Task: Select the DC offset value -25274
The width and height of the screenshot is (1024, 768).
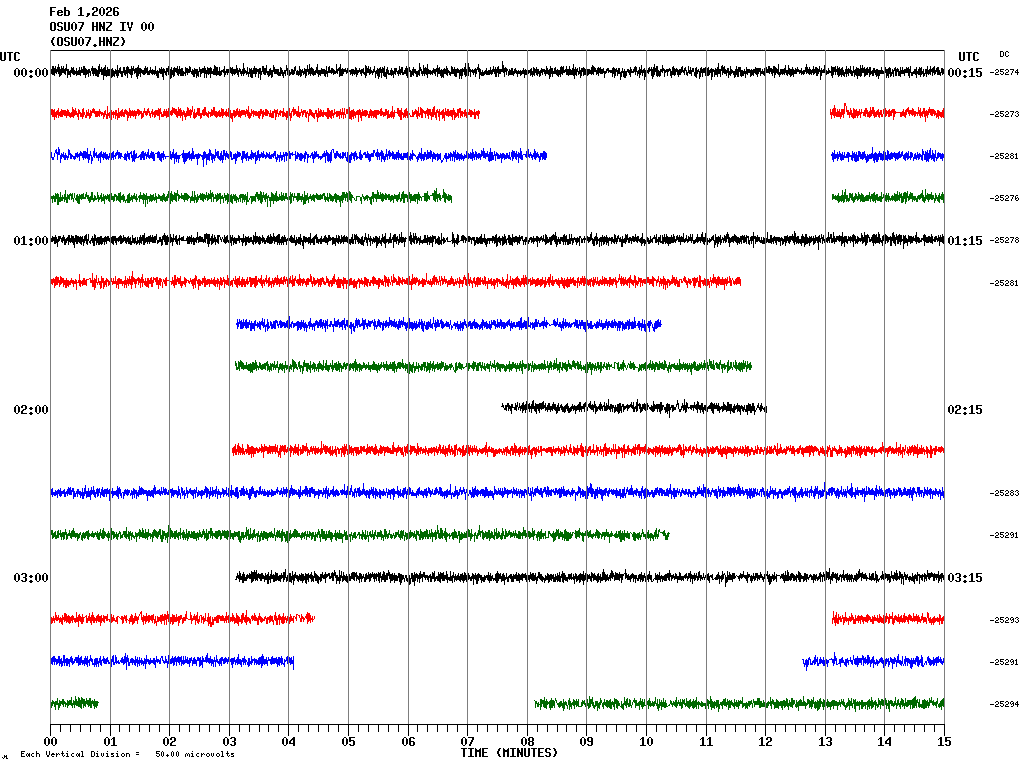Action: 1004,73
